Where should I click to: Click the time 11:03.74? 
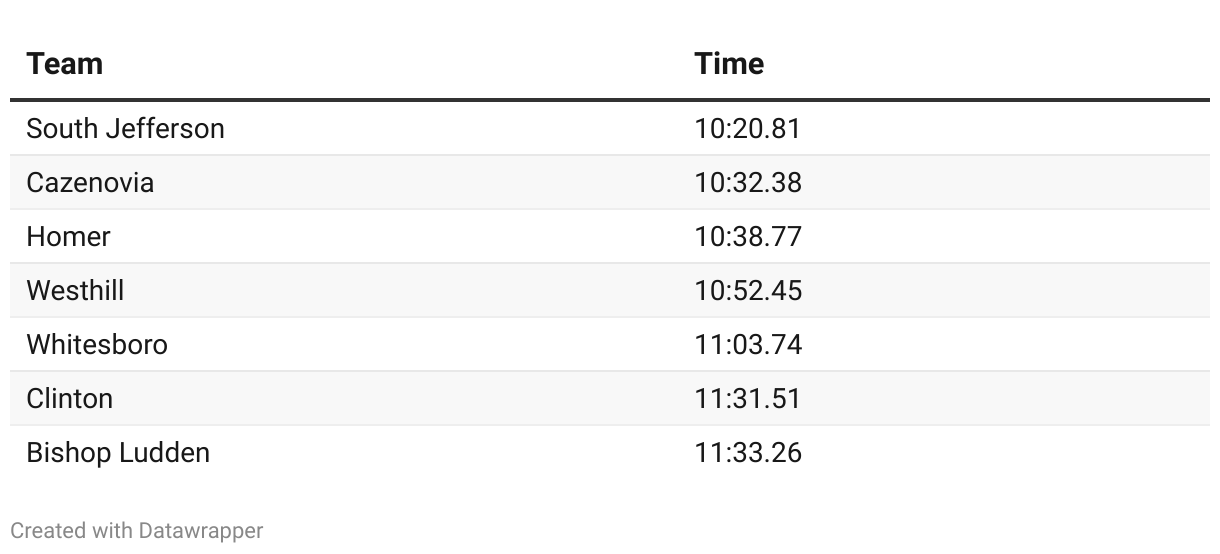[748, 345]
